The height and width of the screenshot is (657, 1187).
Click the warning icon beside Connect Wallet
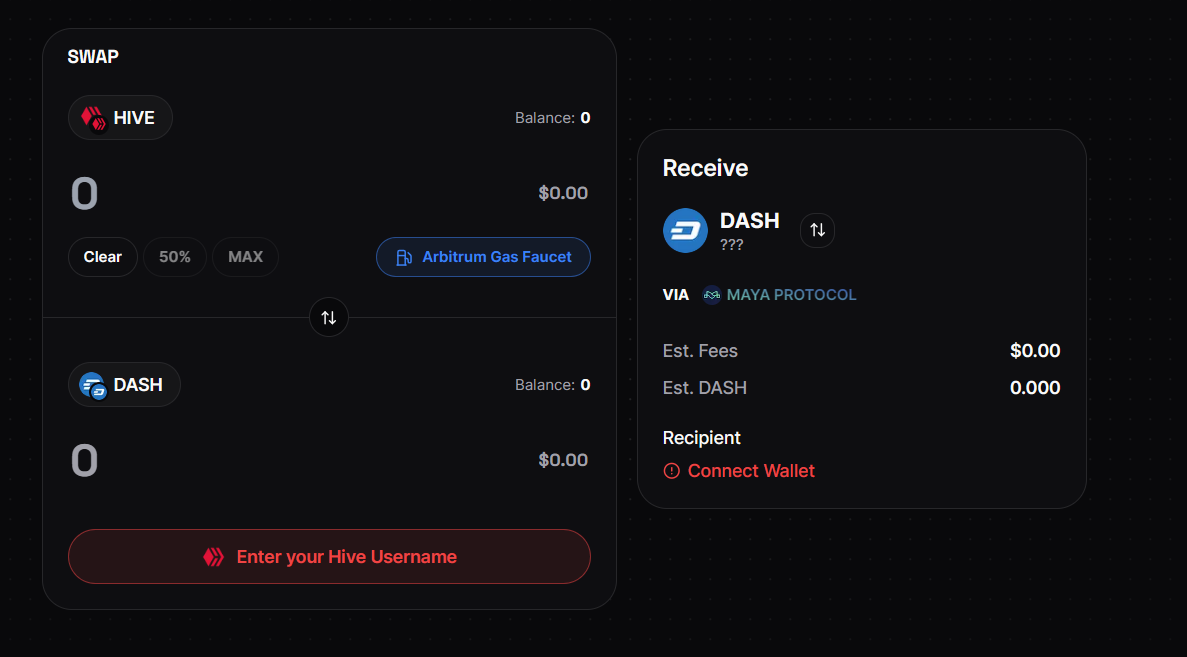click(671, 470)
